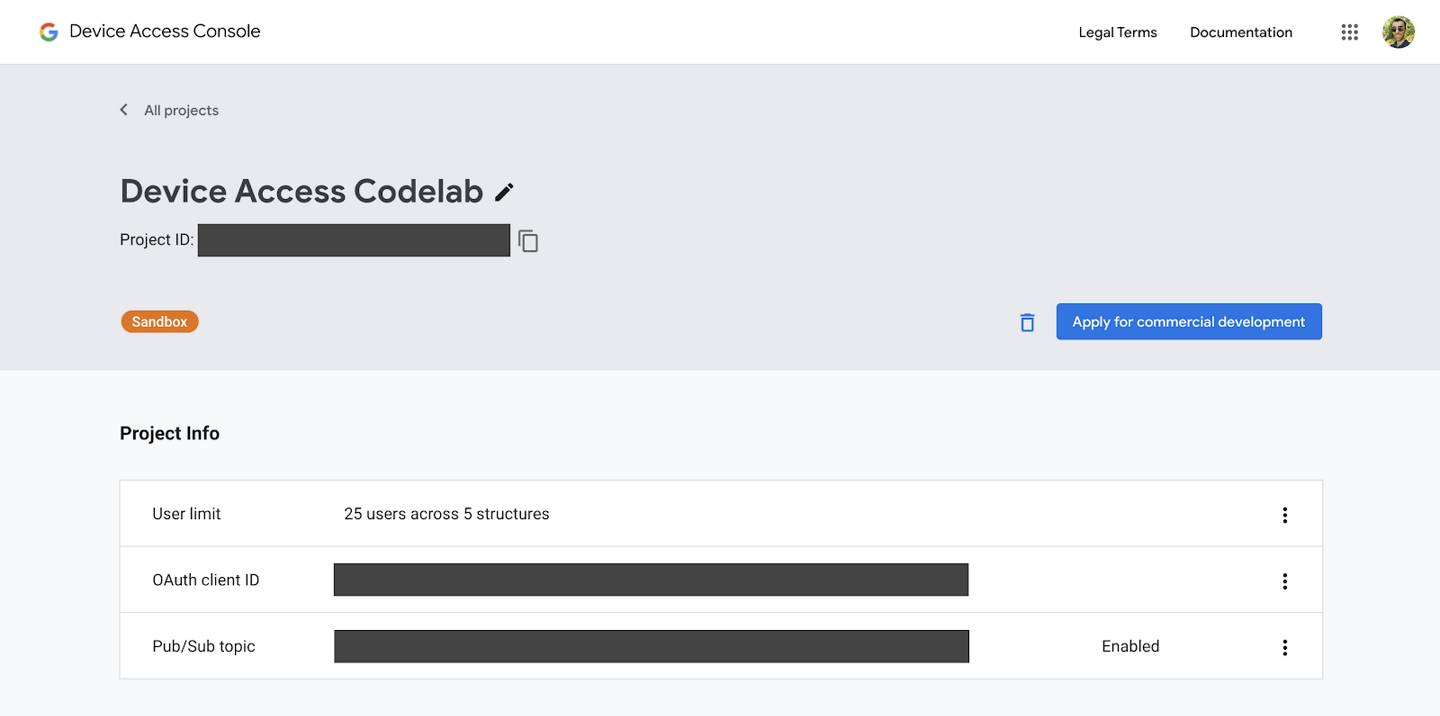This screenshot has width=1440, height=716.
Task: Open the Legal Terms page
Action: tap(1117, 31)
